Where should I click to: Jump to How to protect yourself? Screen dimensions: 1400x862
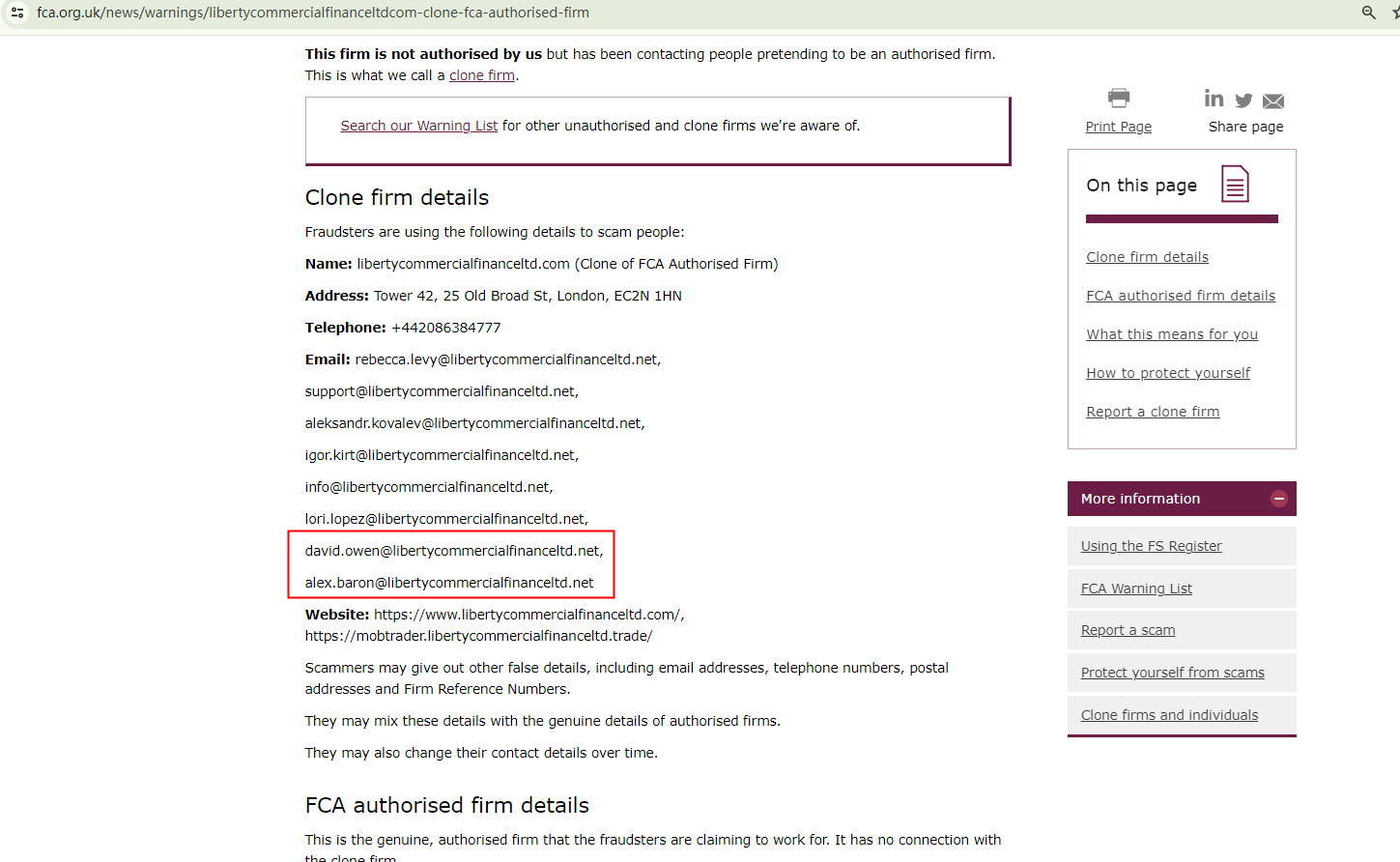click(1167, 373)
